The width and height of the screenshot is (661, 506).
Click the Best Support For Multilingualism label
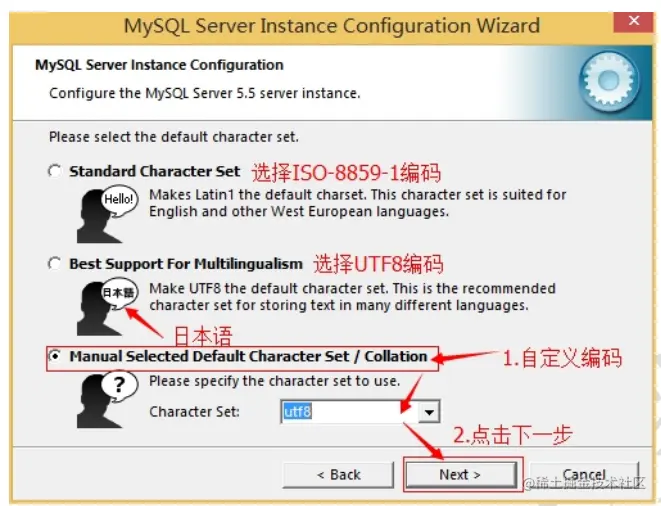tap(186, 264)
